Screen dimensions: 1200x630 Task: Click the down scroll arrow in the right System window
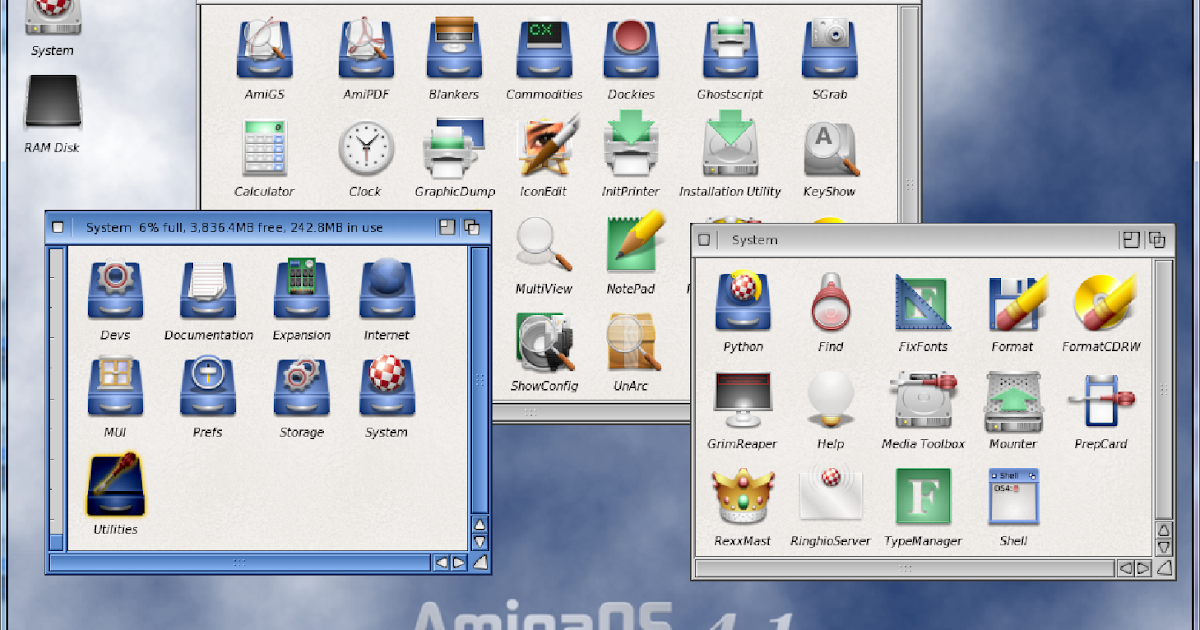(1164, 547)
